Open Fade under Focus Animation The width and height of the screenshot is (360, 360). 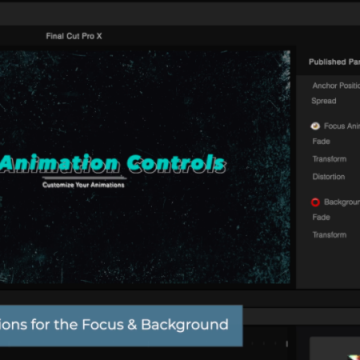click(x=321, y=141)
